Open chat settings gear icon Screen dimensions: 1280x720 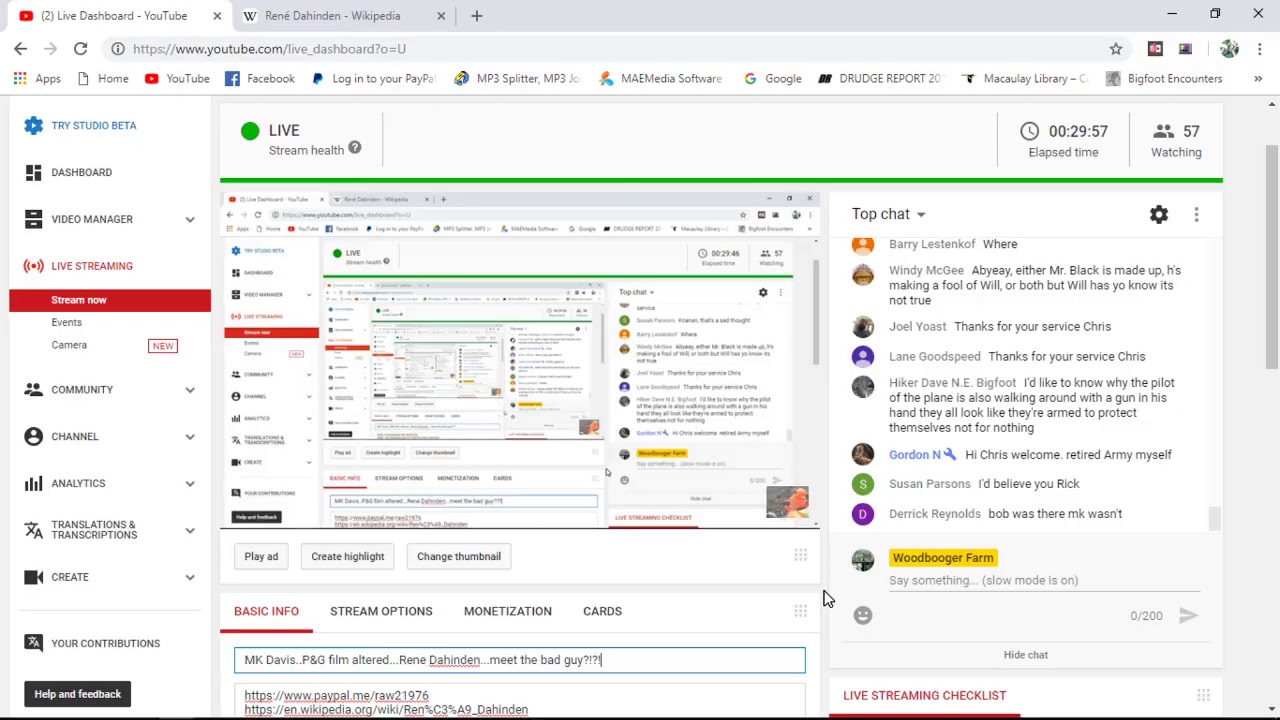point(1159,214)
